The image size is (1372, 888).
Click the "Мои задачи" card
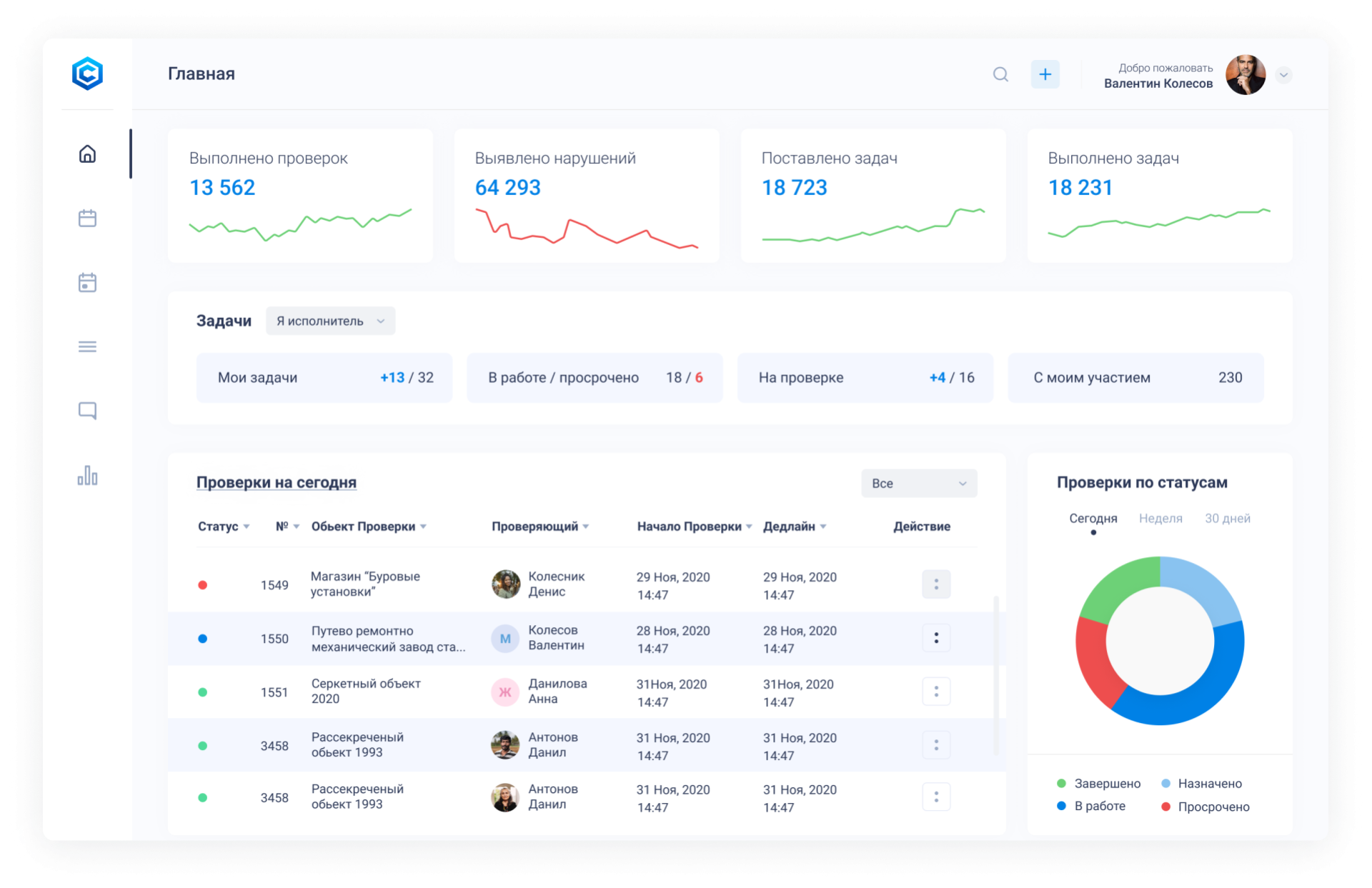324,378
